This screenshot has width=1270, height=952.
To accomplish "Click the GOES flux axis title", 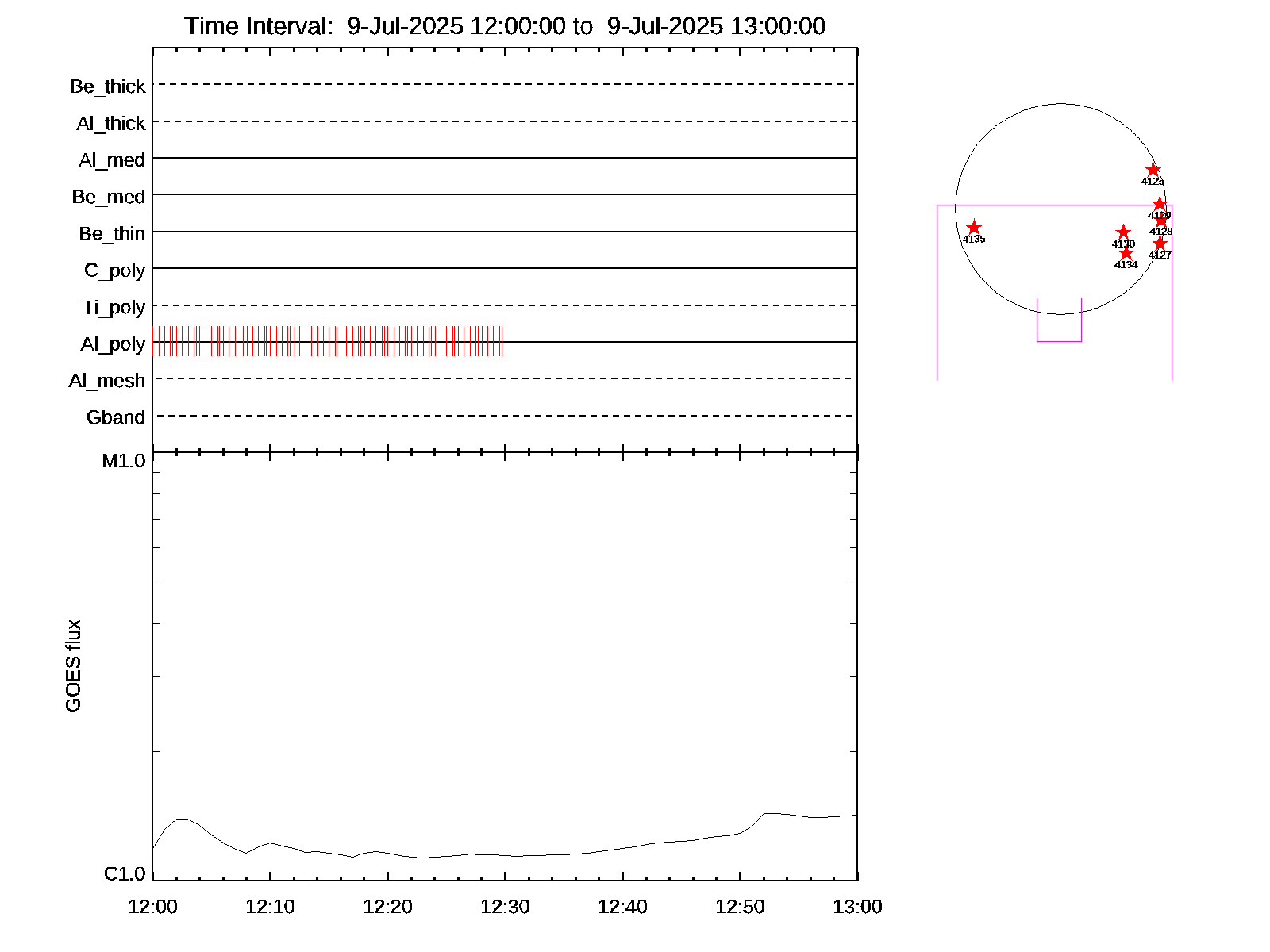I will [x=73, y=666].
